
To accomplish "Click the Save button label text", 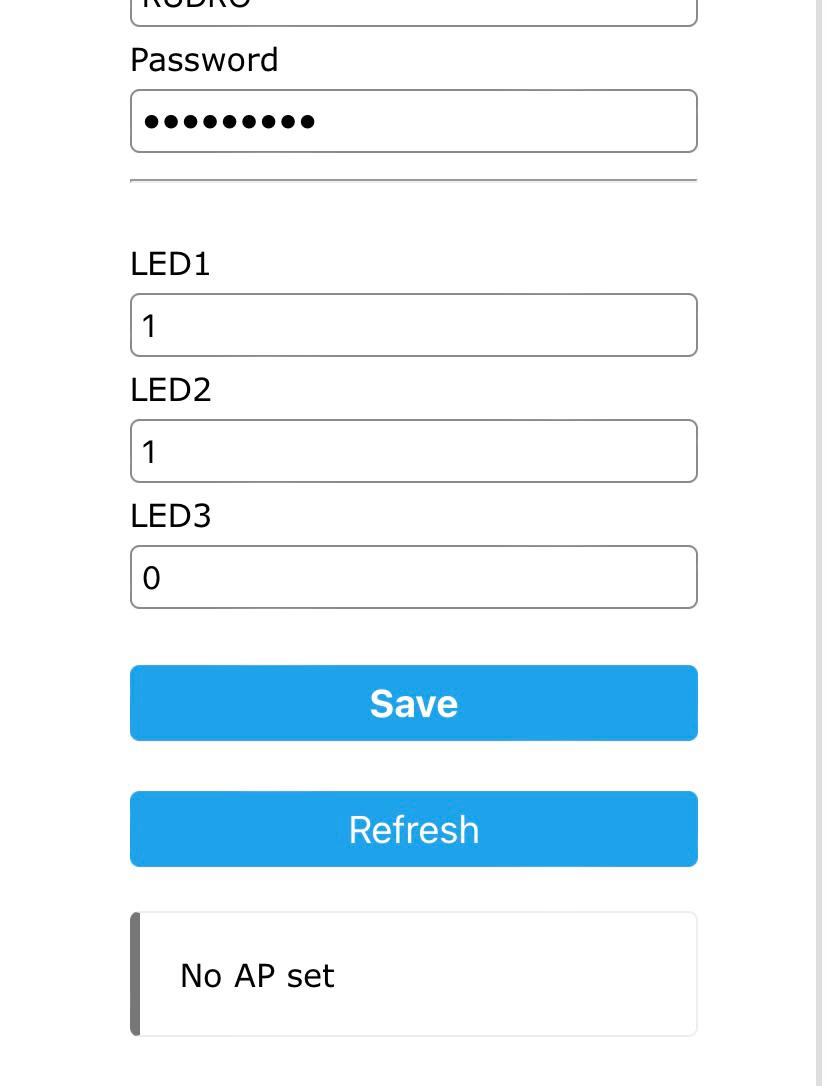I will pos(413,703).
